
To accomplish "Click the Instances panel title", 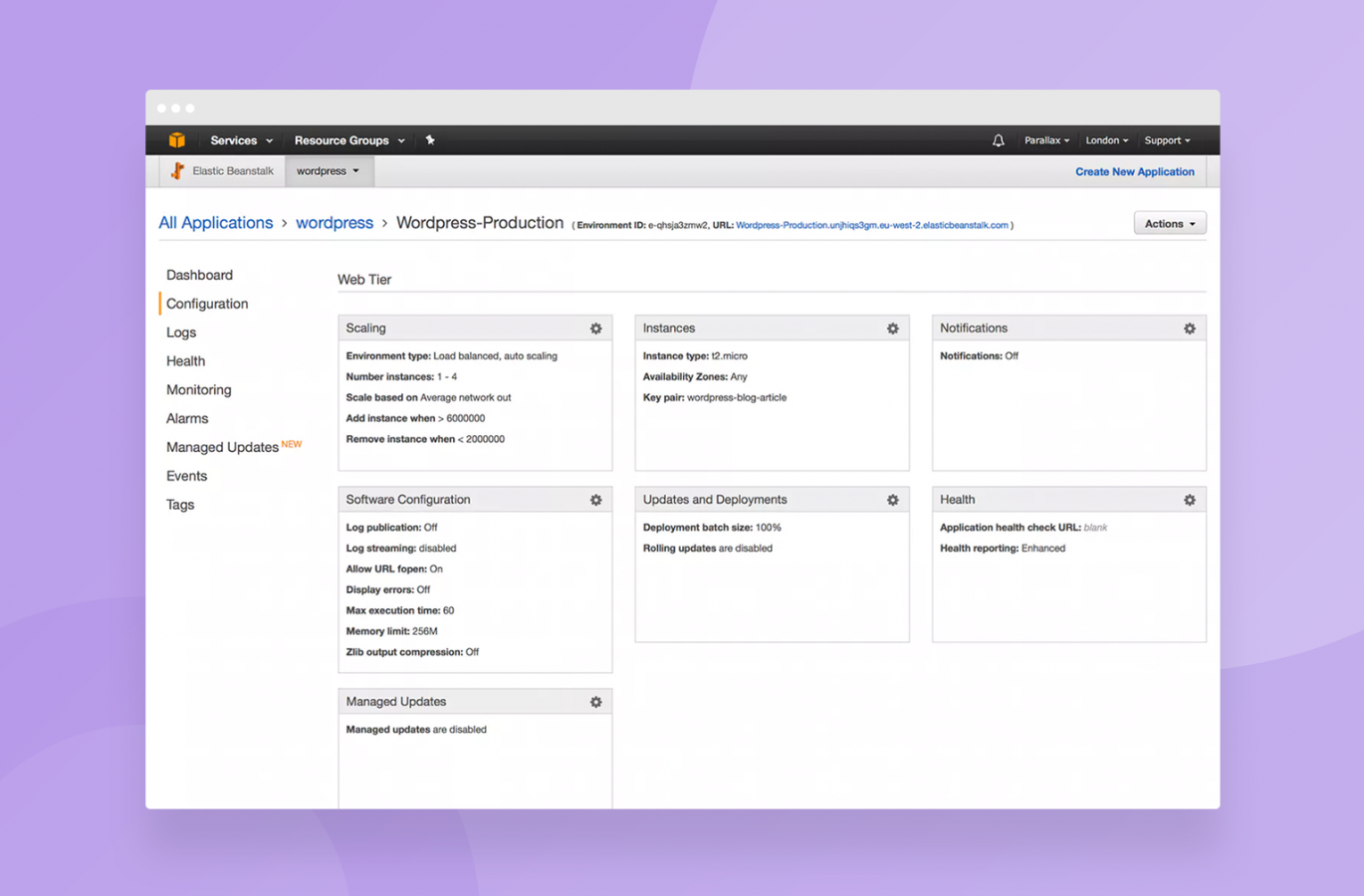I will [668, 329].
